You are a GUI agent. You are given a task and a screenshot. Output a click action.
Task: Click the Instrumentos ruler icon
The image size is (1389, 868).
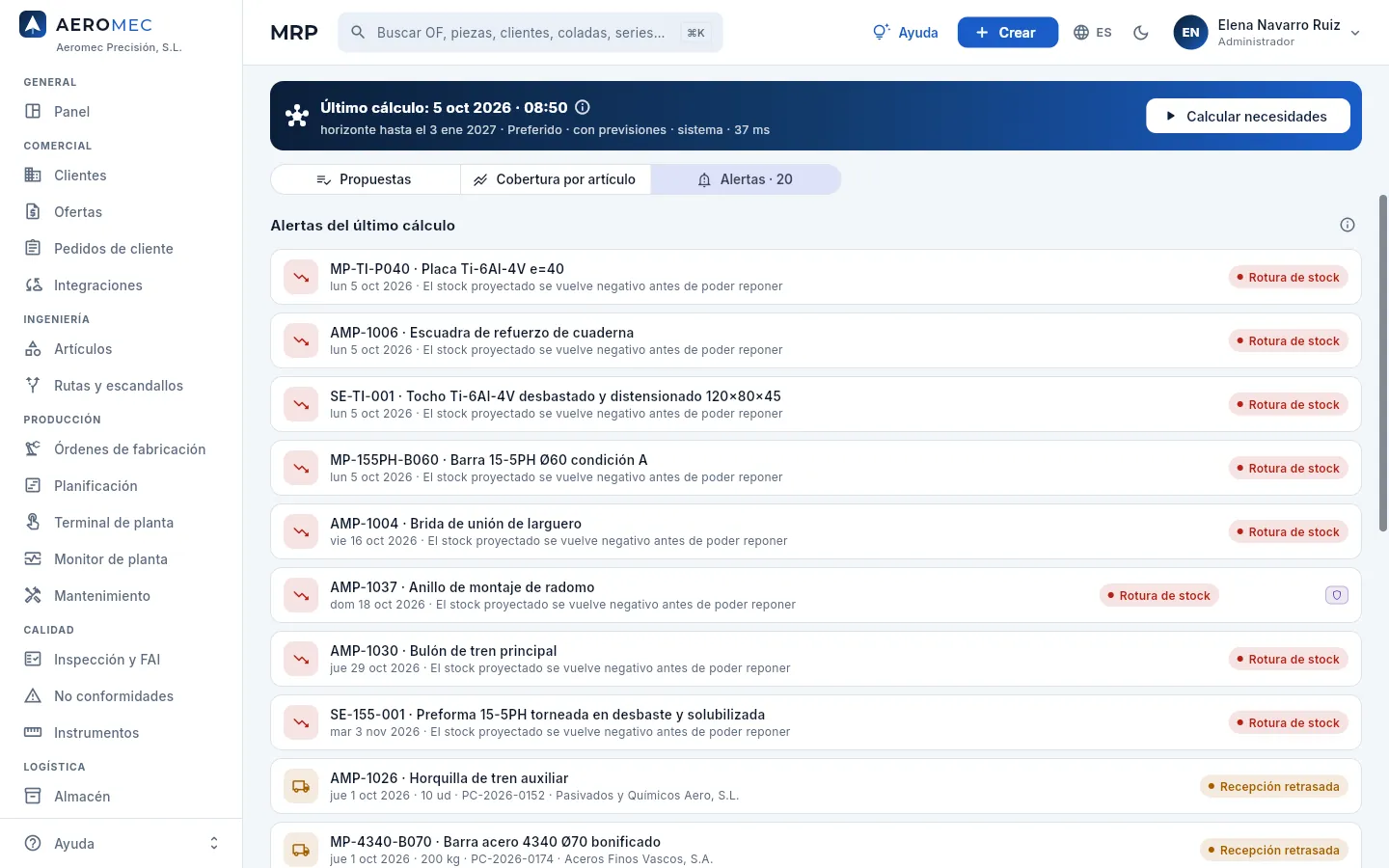click(x=33, y=732)
